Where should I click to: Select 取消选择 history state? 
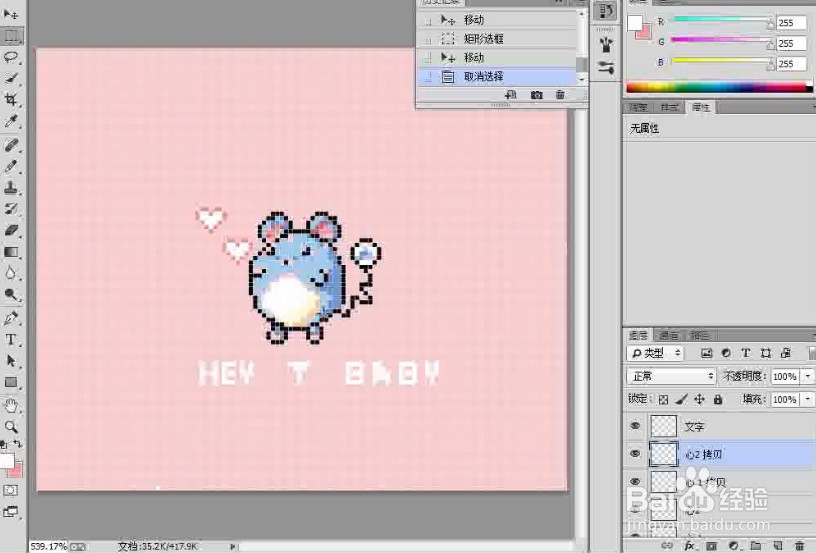click(499, 77)
